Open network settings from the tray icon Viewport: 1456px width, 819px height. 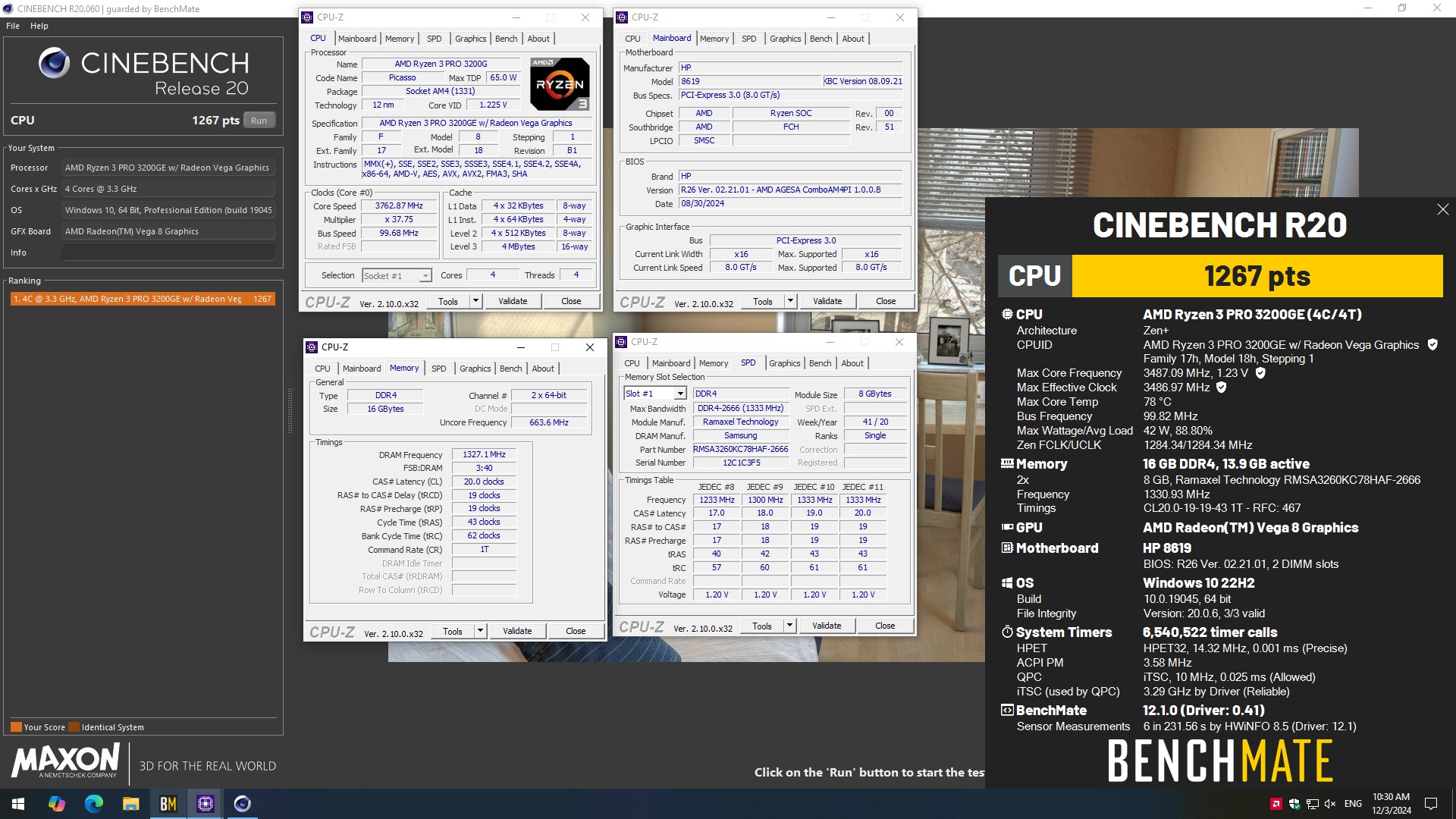(1312, 804)
